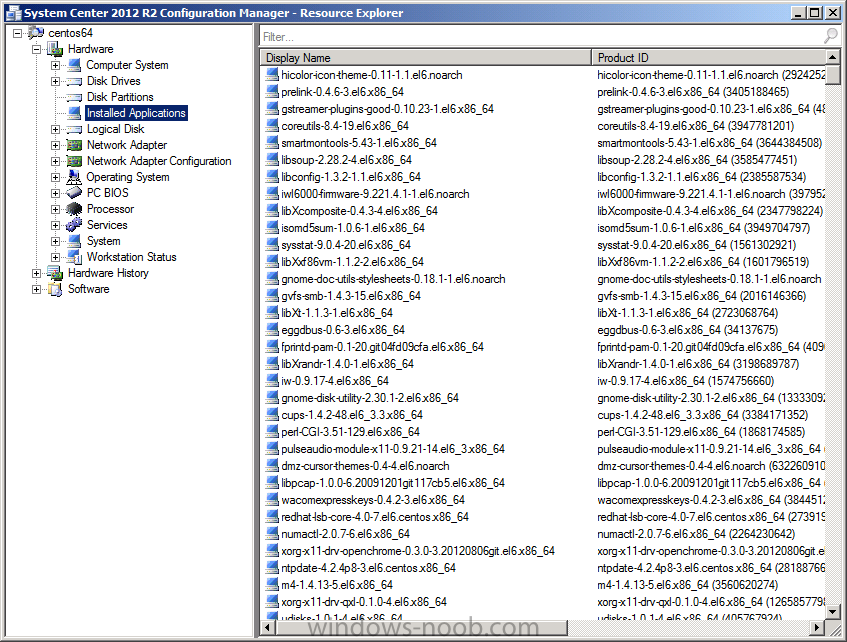Select numactl-2.0.7-6.el6.x86_64 row
The width and height of the screenshot is (847, 642).
[x=345, y=534]
